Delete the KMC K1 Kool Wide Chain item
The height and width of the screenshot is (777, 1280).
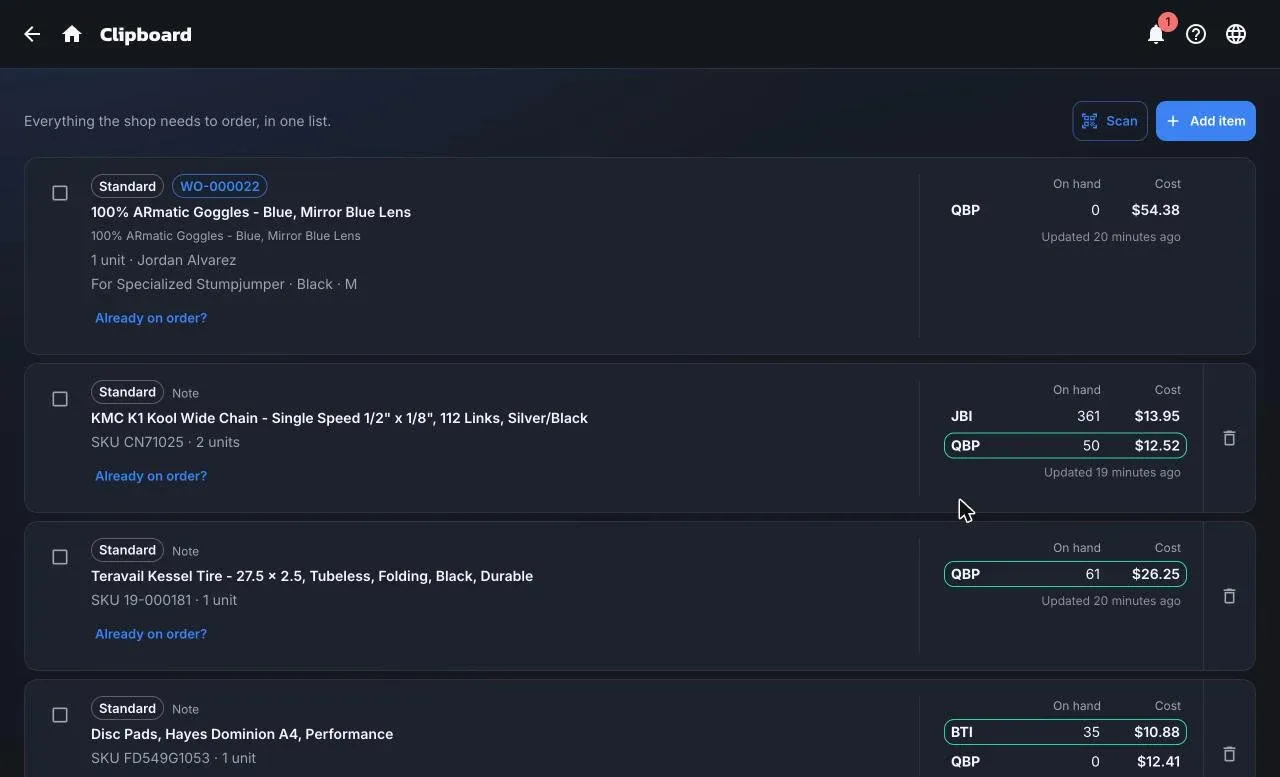[1229, 438]
